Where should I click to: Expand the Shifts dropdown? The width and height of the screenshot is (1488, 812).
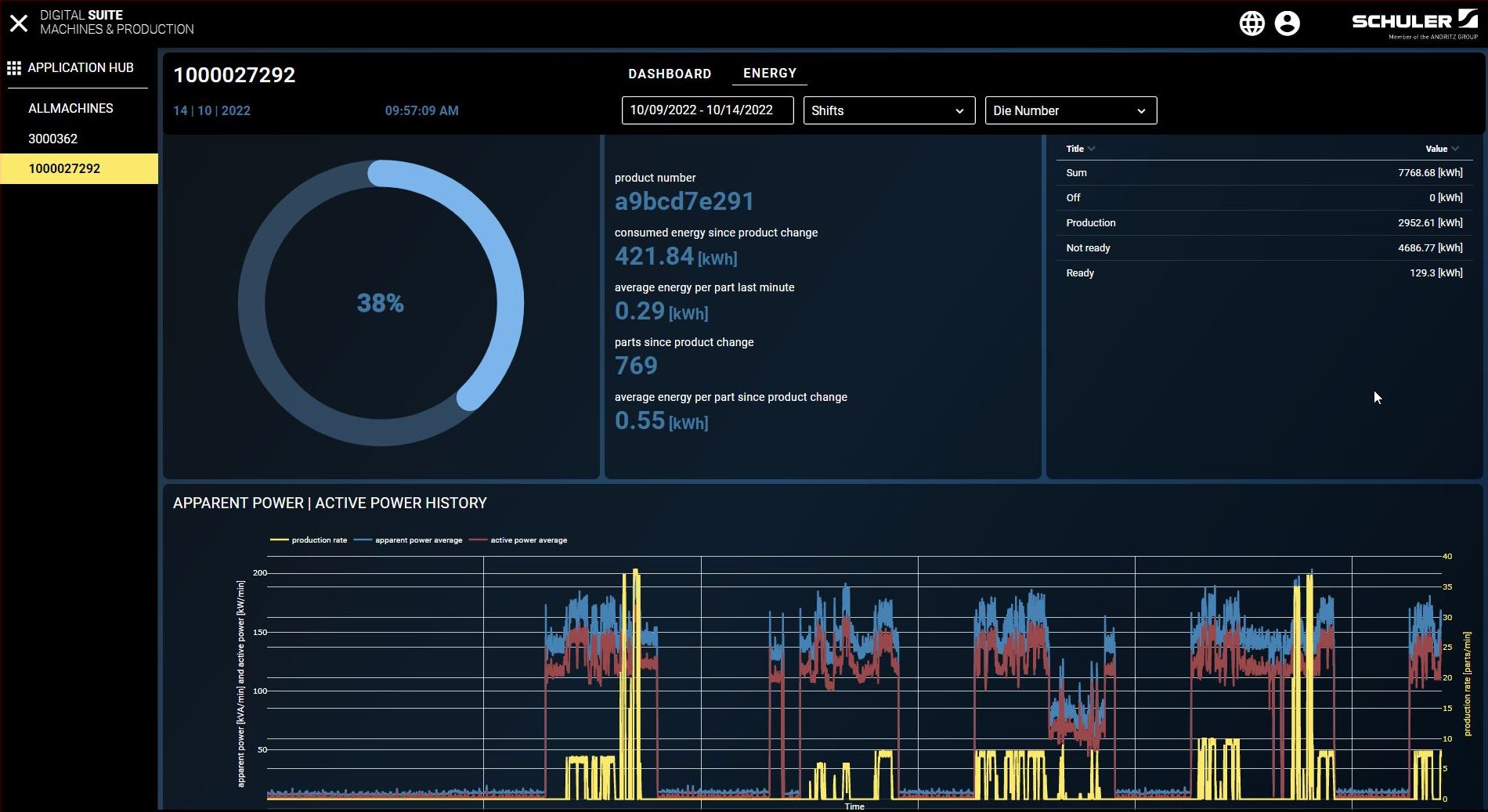pyautogui.click(x=889, y=110)
